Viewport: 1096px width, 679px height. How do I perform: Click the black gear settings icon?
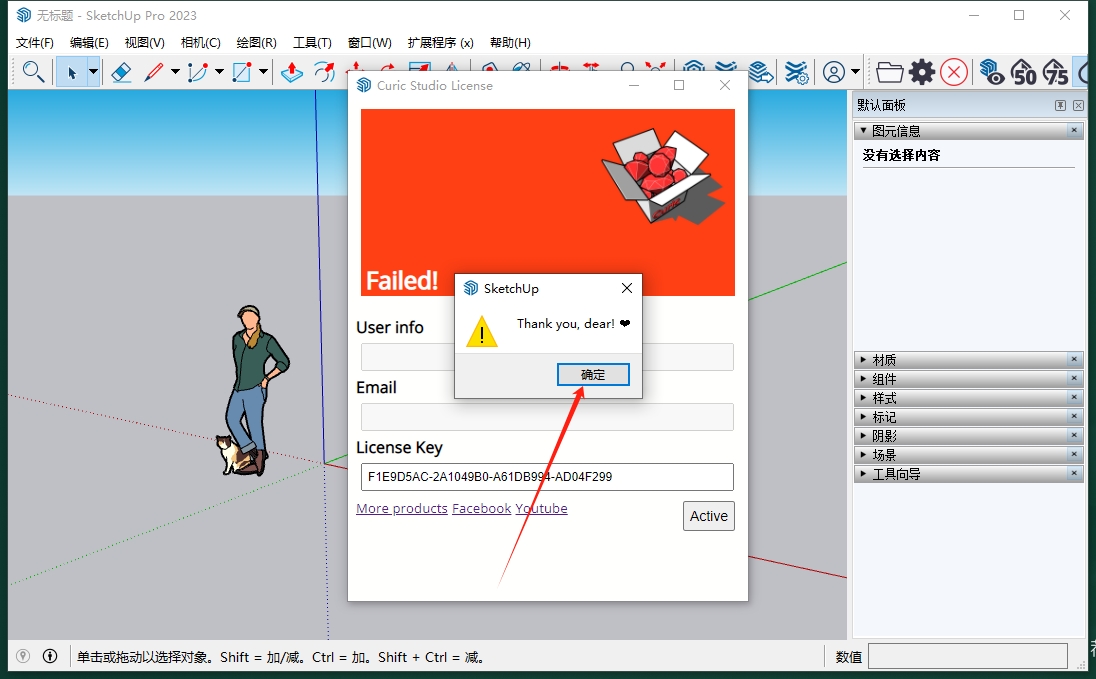(921, 72)
